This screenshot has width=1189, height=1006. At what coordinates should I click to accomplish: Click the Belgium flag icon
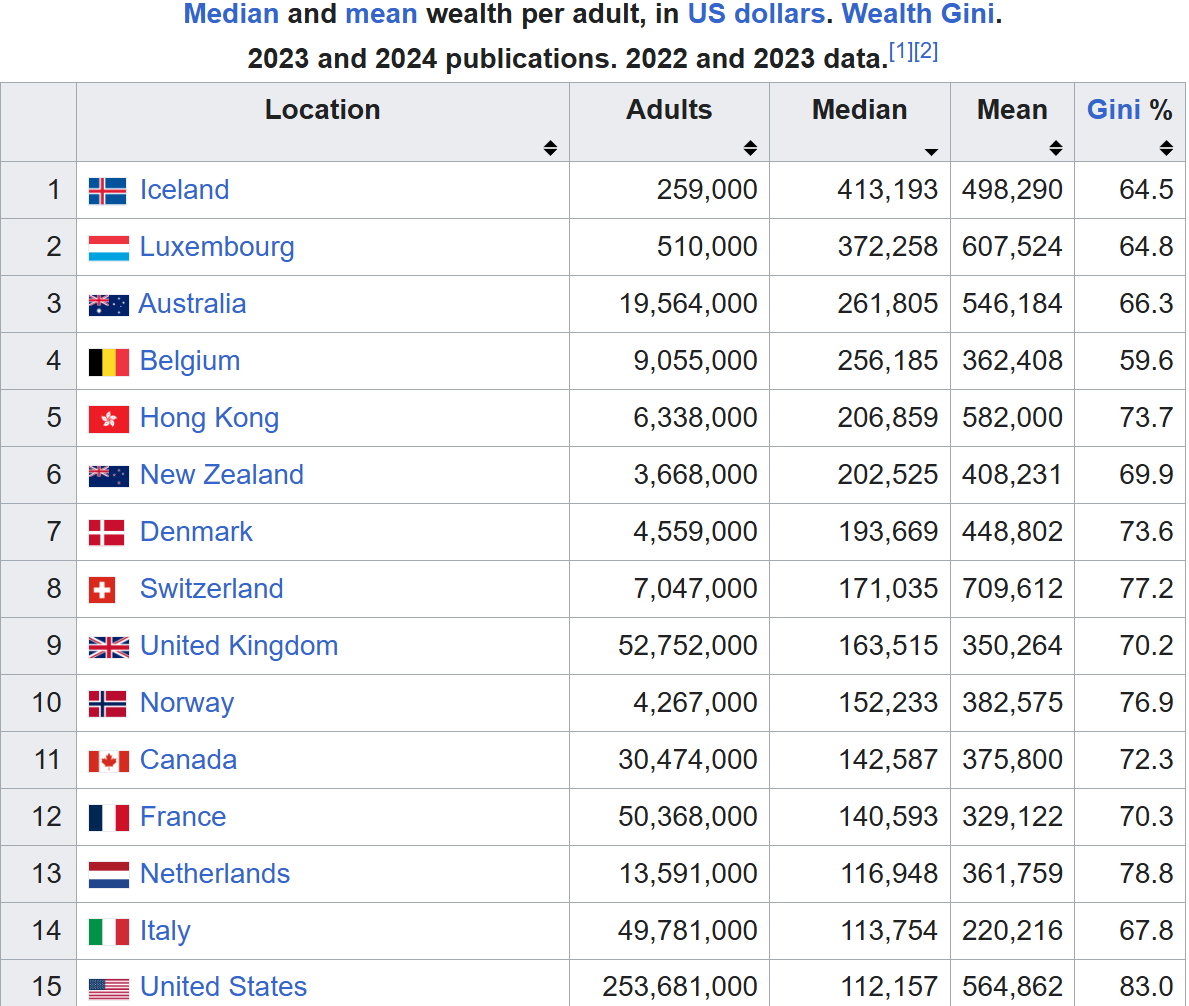pos(108,362)
